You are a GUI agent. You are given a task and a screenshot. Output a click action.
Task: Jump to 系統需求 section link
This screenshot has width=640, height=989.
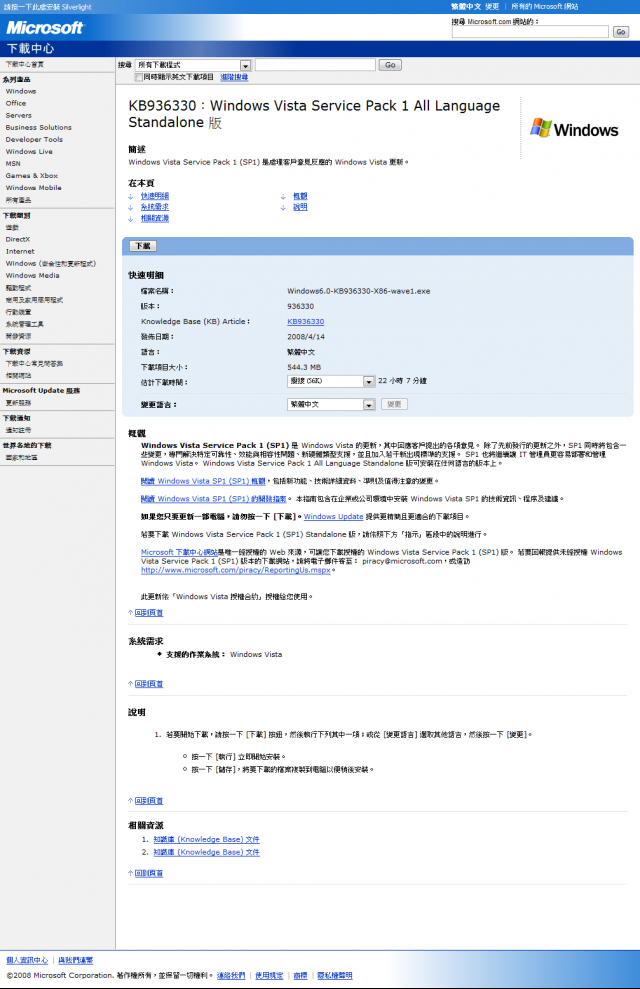pos(155,208)
